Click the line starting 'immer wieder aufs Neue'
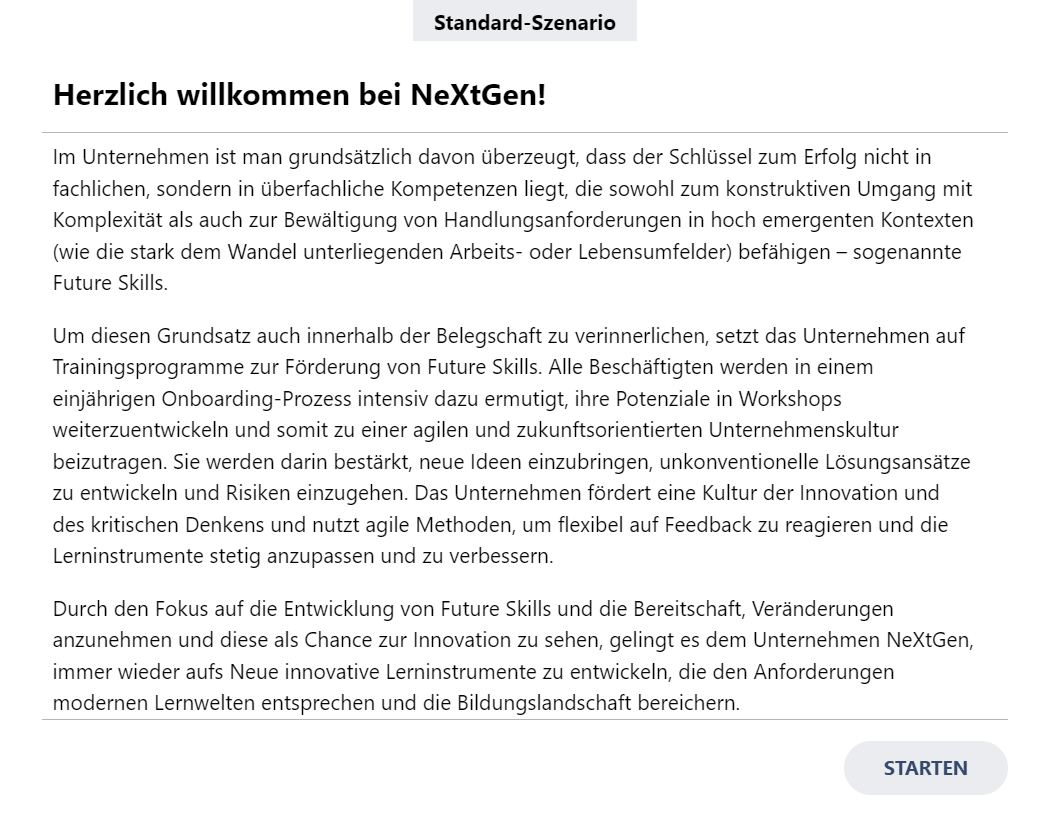Image resolution: width=1050 pixels, height=836 pixels. tap(473, 671)
